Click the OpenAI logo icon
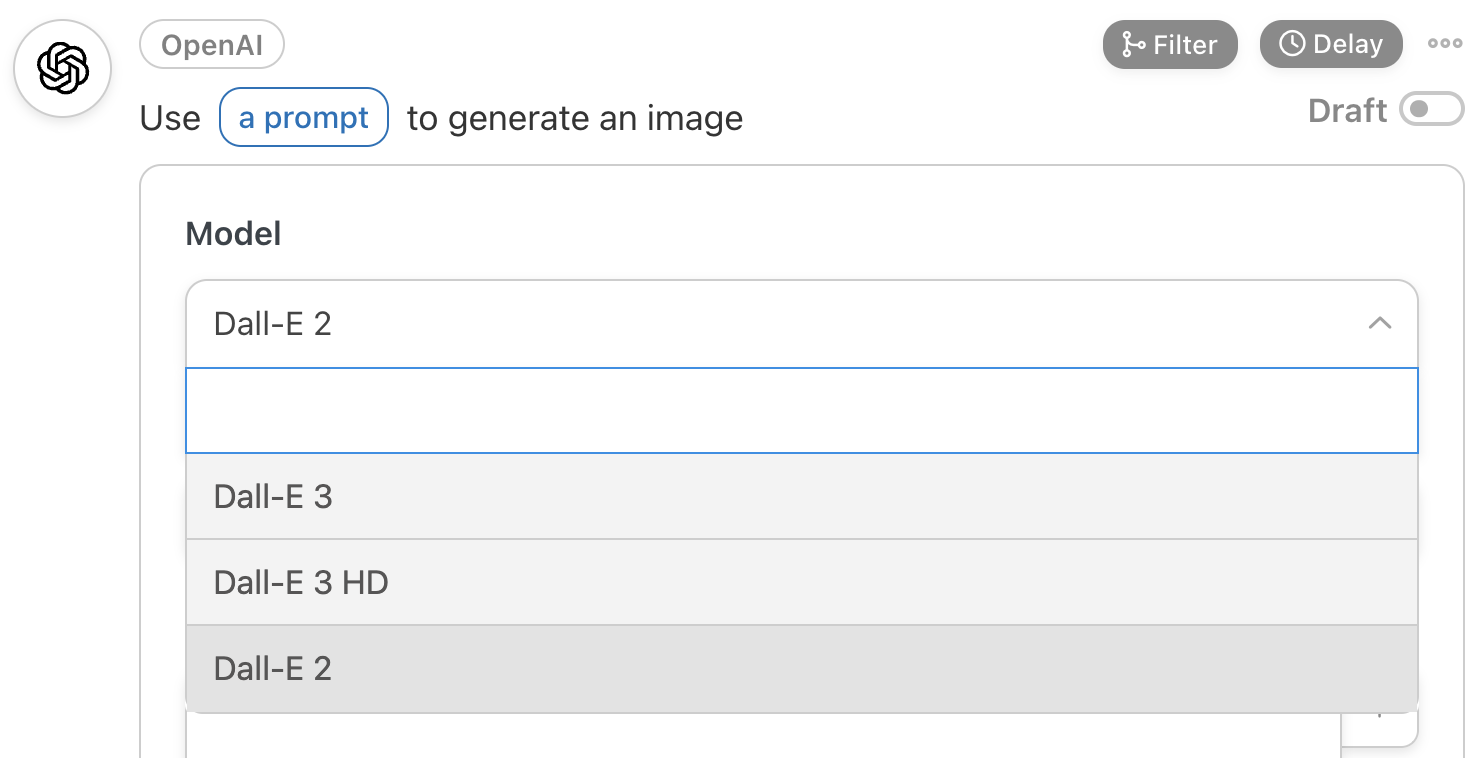 [63, 69]
